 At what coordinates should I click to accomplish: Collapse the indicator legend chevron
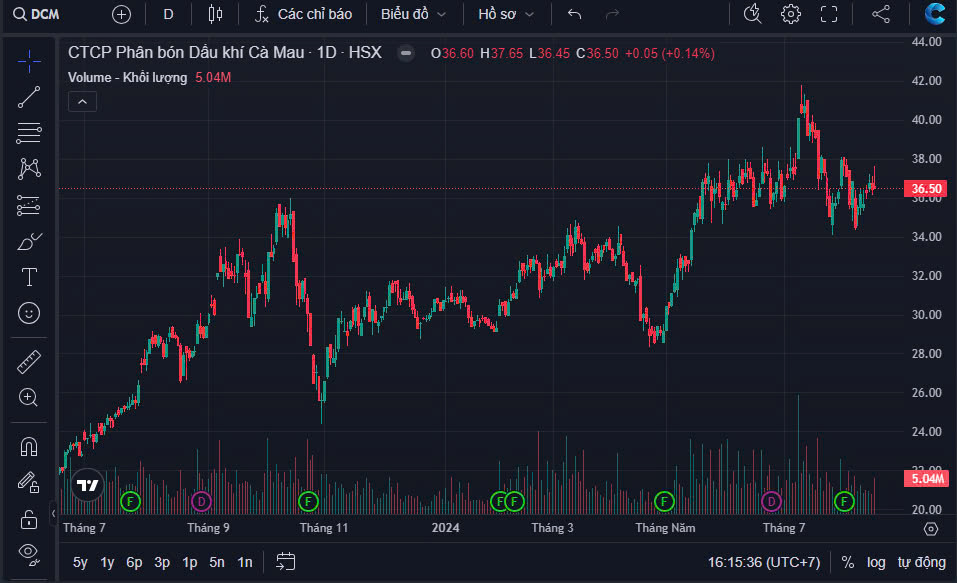click(x=82, y=101)
